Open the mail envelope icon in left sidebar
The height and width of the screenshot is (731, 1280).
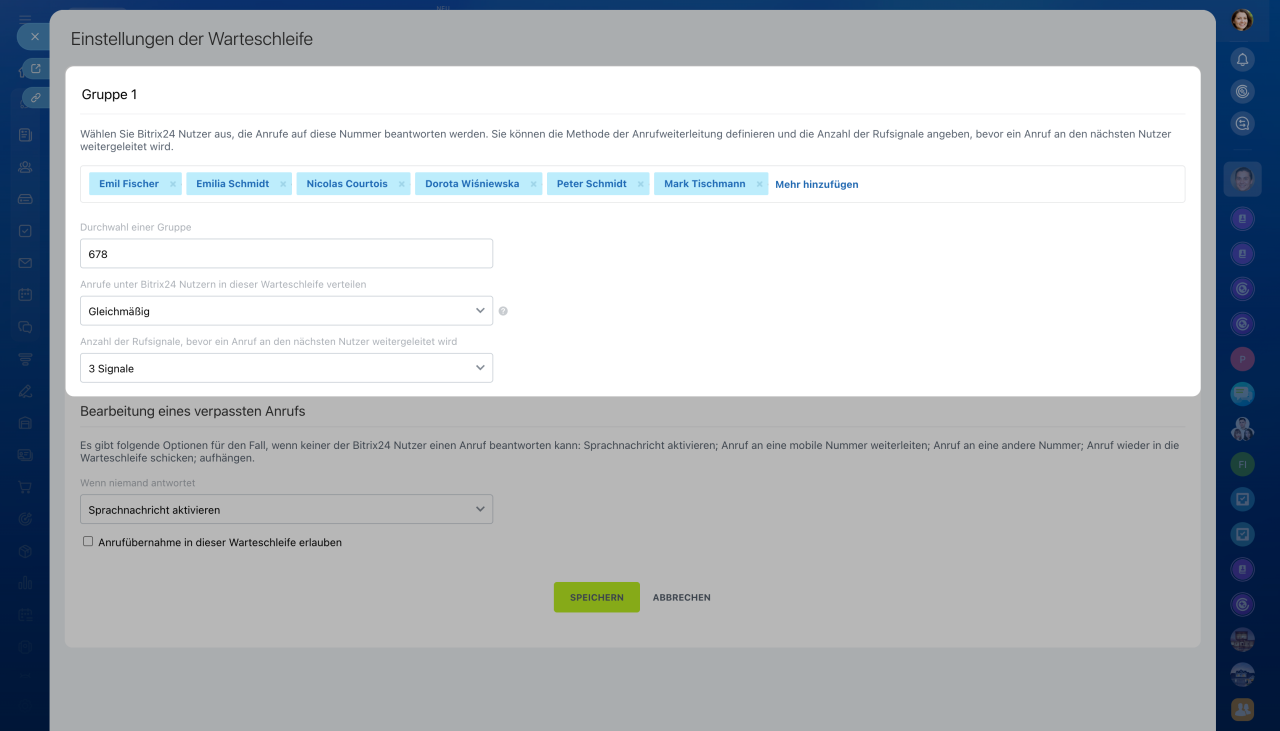(x=25, y=263)
